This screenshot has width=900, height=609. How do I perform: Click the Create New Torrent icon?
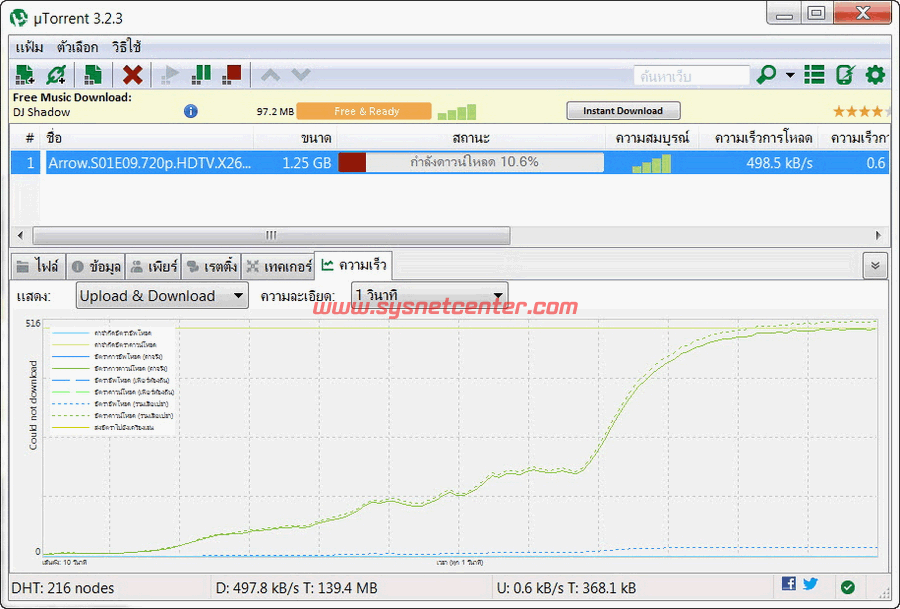click(93, 74)
